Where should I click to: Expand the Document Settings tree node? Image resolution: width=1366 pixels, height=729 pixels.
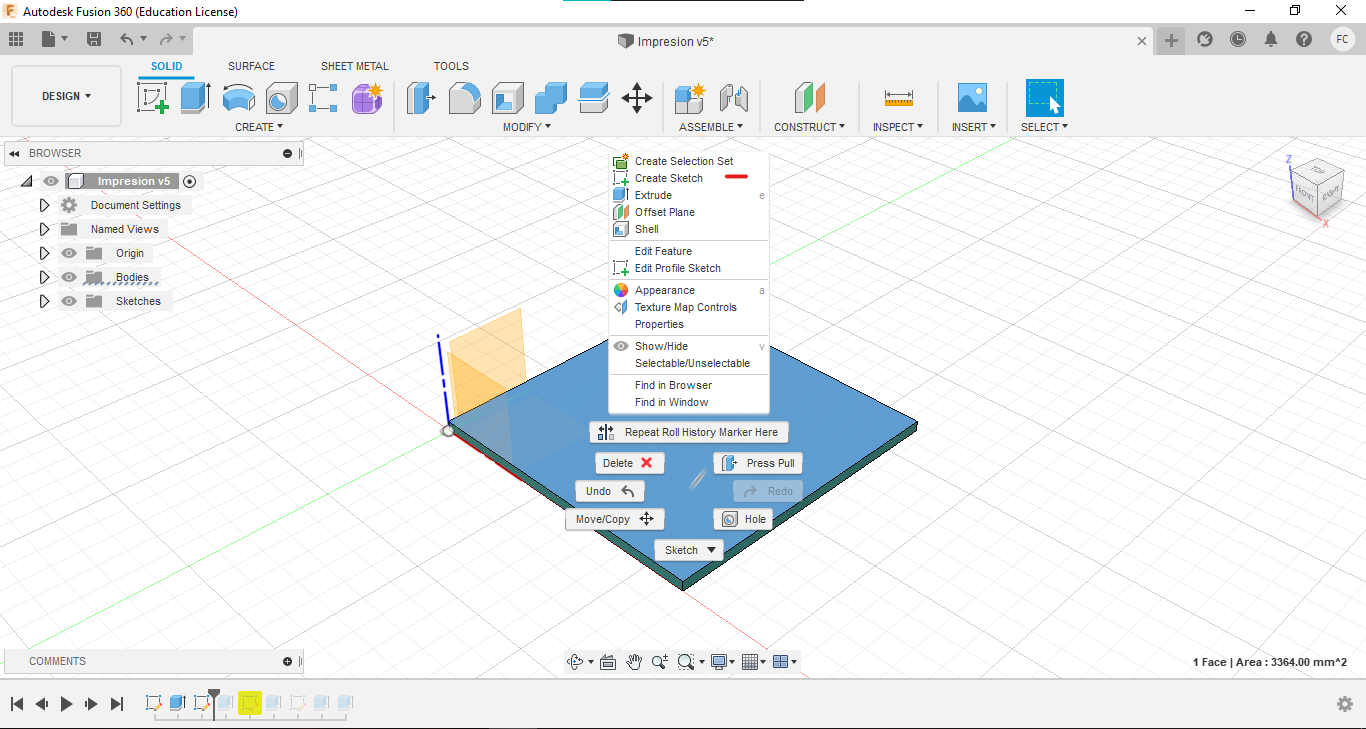[44, 205]
